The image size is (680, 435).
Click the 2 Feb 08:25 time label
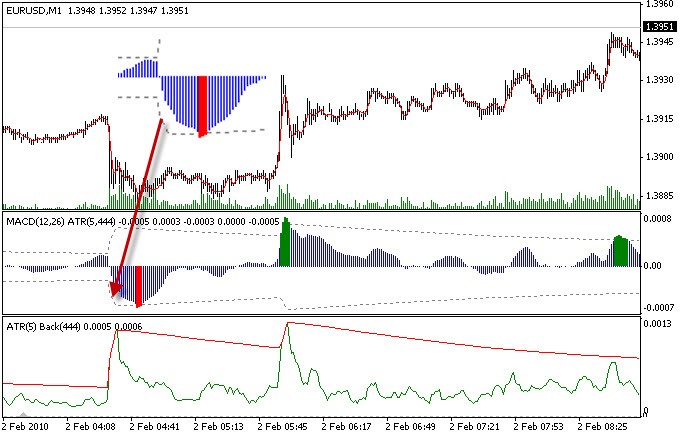point(604,425)
